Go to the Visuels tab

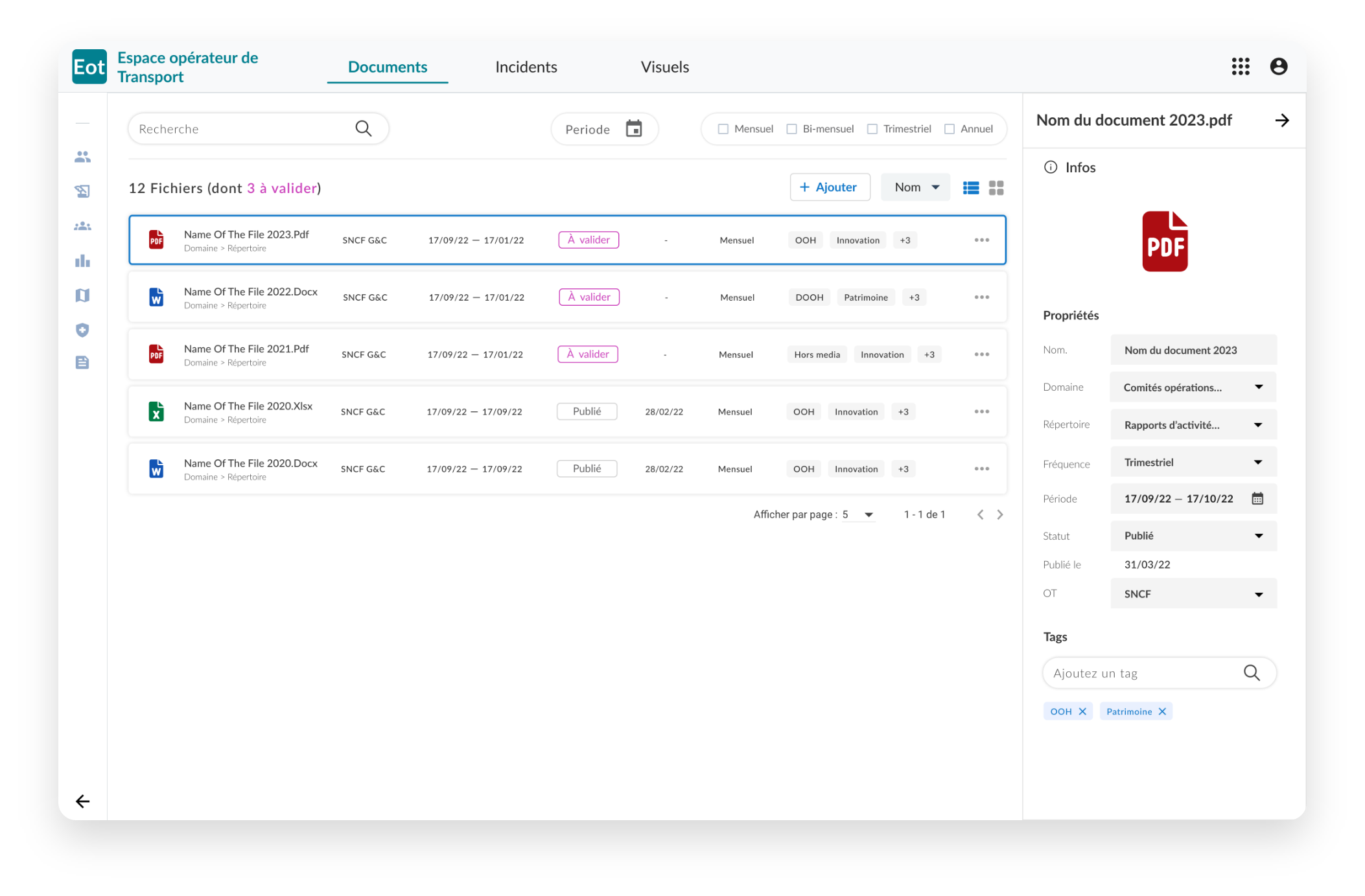click(x=664, y=67)
